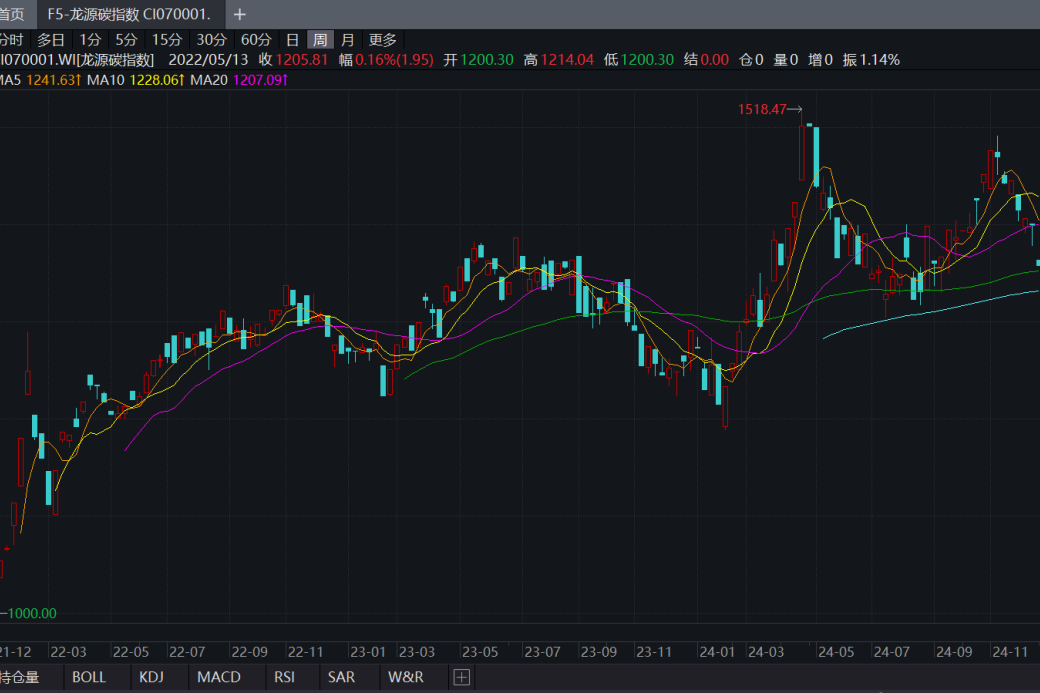This screenshot has height=693, width=1040.
Task: Select the 月 monthly period
Action: [347, 40]
